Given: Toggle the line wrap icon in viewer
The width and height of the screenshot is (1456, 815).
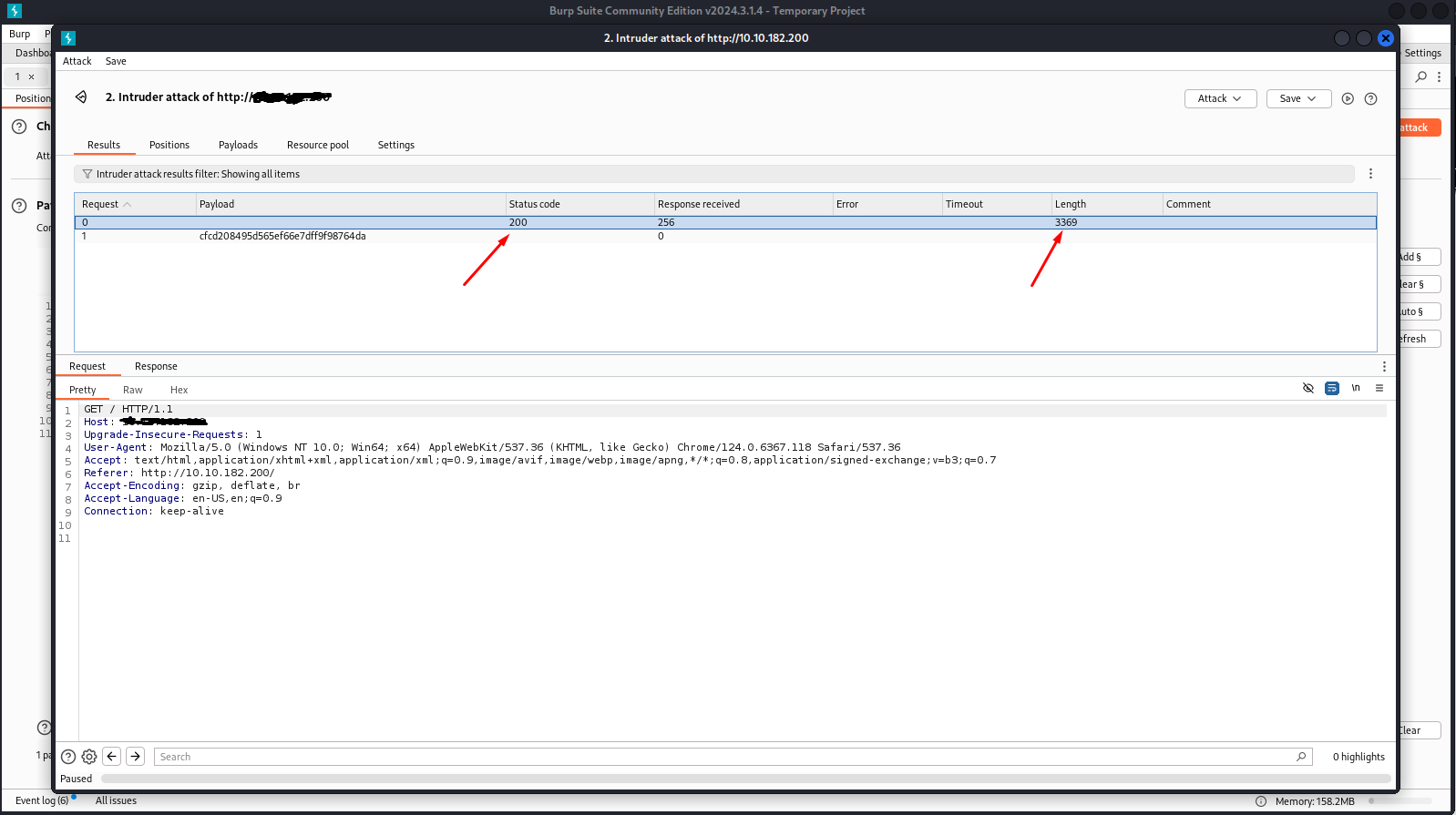Looking at the screenshot, I should click(x=1332, y=388).
